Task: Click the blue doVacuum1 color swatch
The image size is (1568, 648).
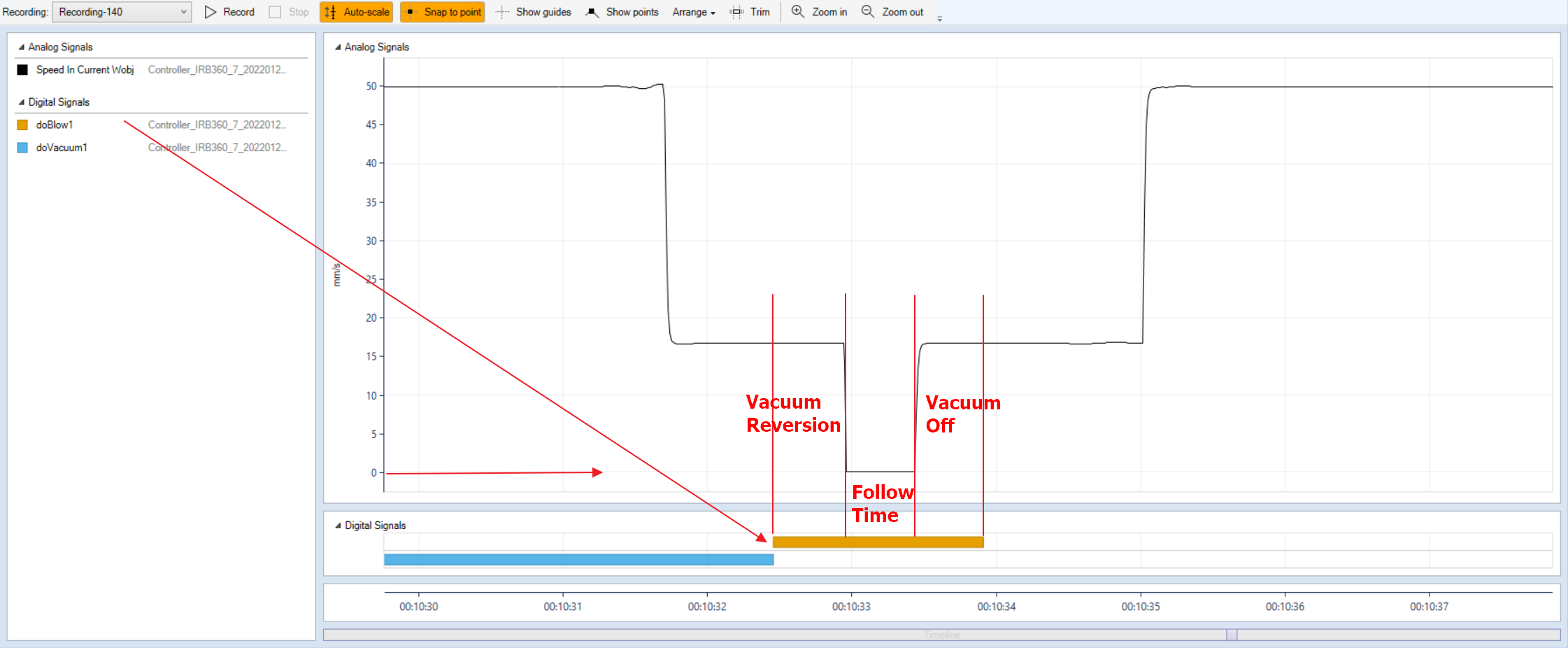Action: point(22,148)
